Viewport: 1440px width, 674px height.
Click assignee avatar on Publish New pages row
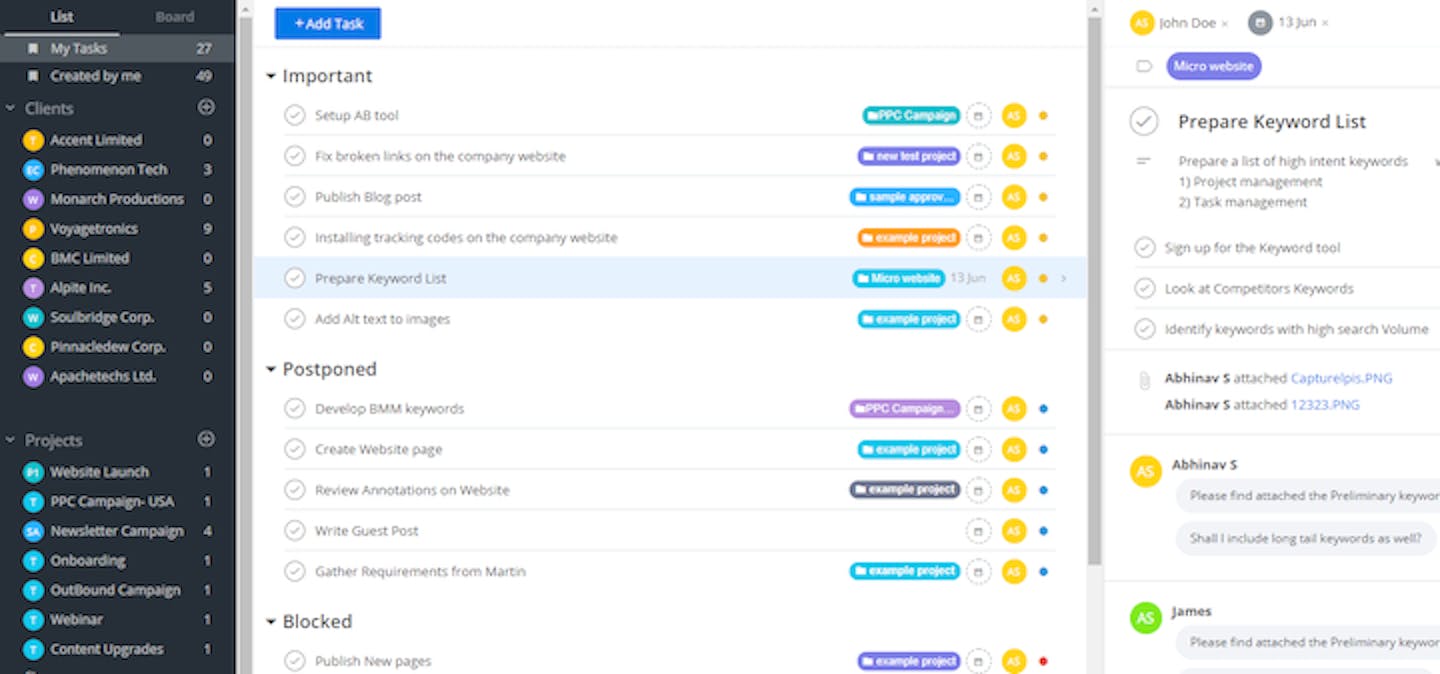pos(1014,661)
